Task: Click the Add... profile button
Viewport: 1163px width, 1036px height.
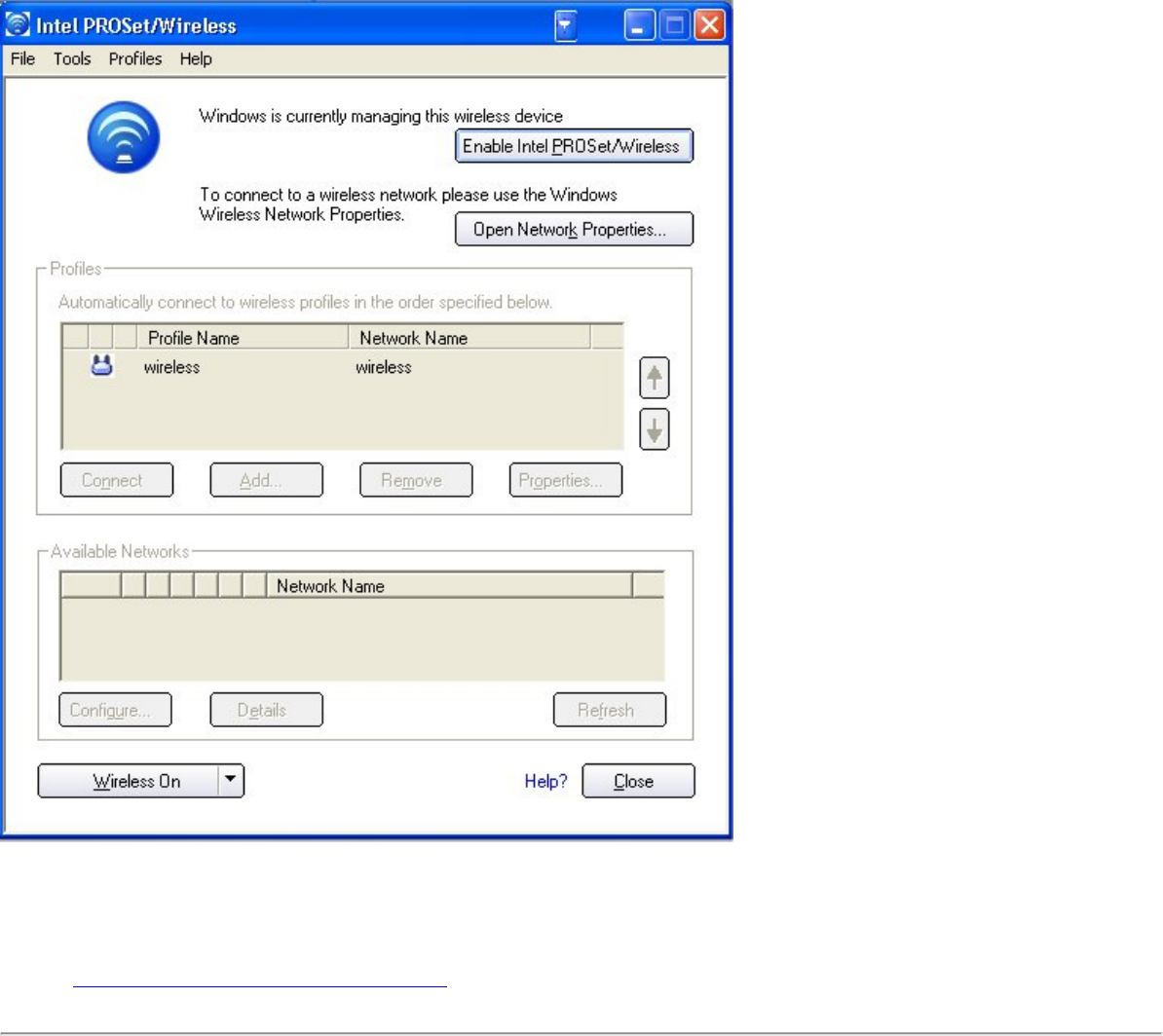Action: [x=266, y=480]
